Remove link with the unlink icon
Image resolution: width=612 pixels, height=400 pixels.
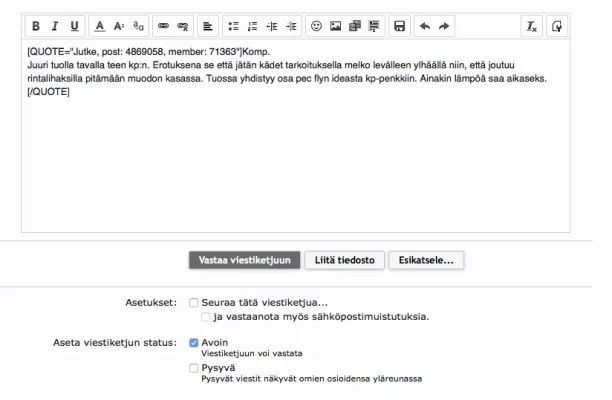tap(183, 26)
